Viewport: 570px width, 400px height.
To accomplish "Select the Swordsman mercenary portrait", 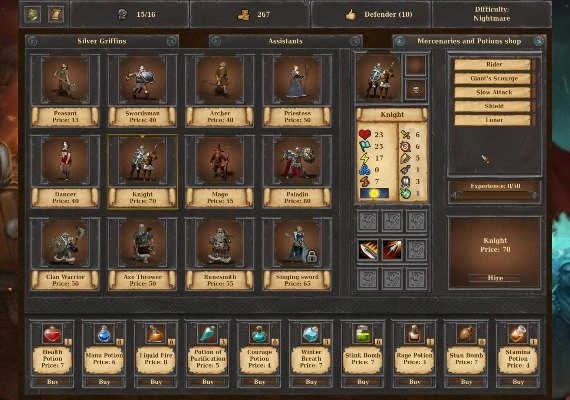I will click(142, 79).
